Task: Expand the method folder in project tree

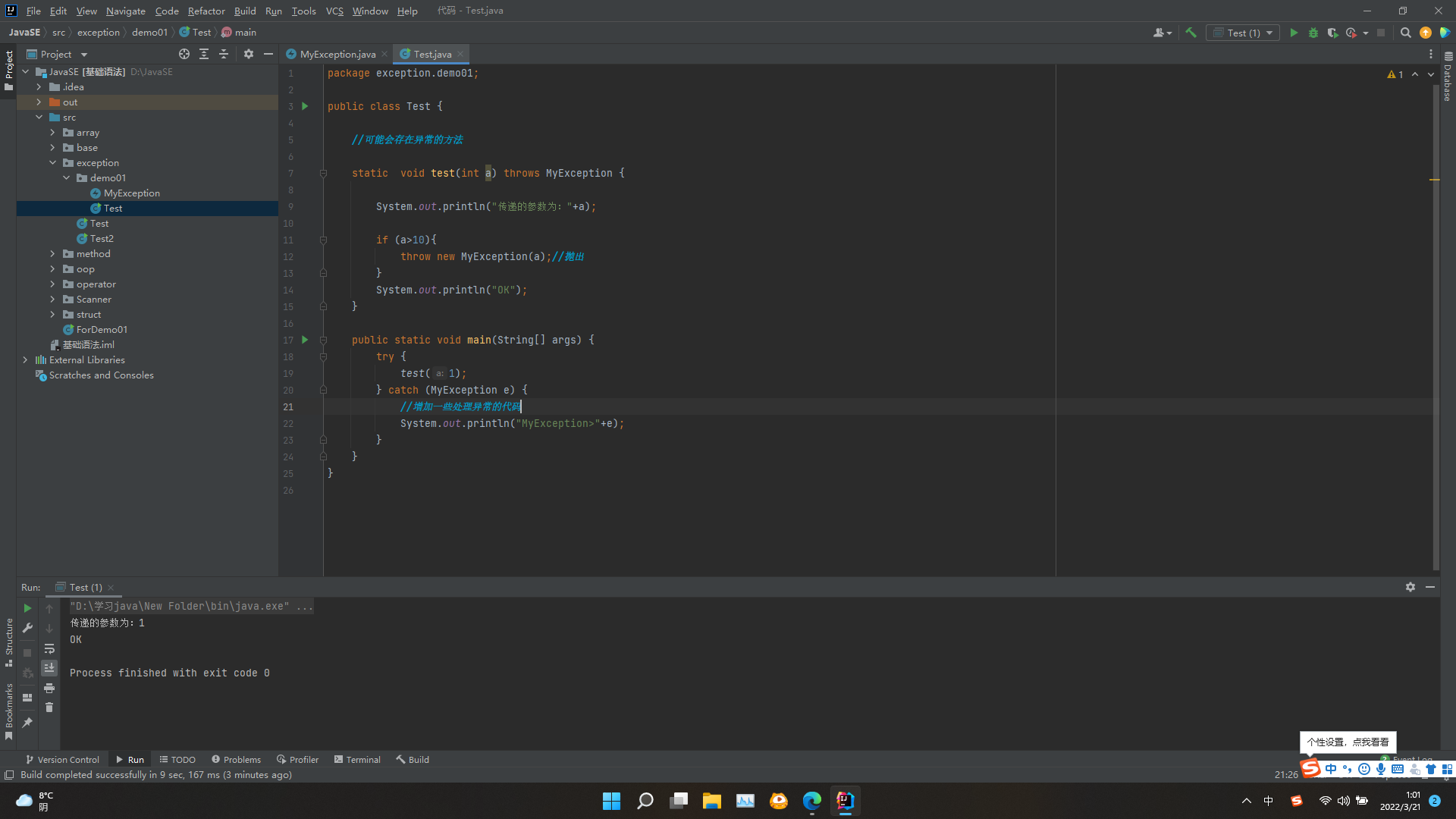Action: pyautogui.click(x=52, y=254)
